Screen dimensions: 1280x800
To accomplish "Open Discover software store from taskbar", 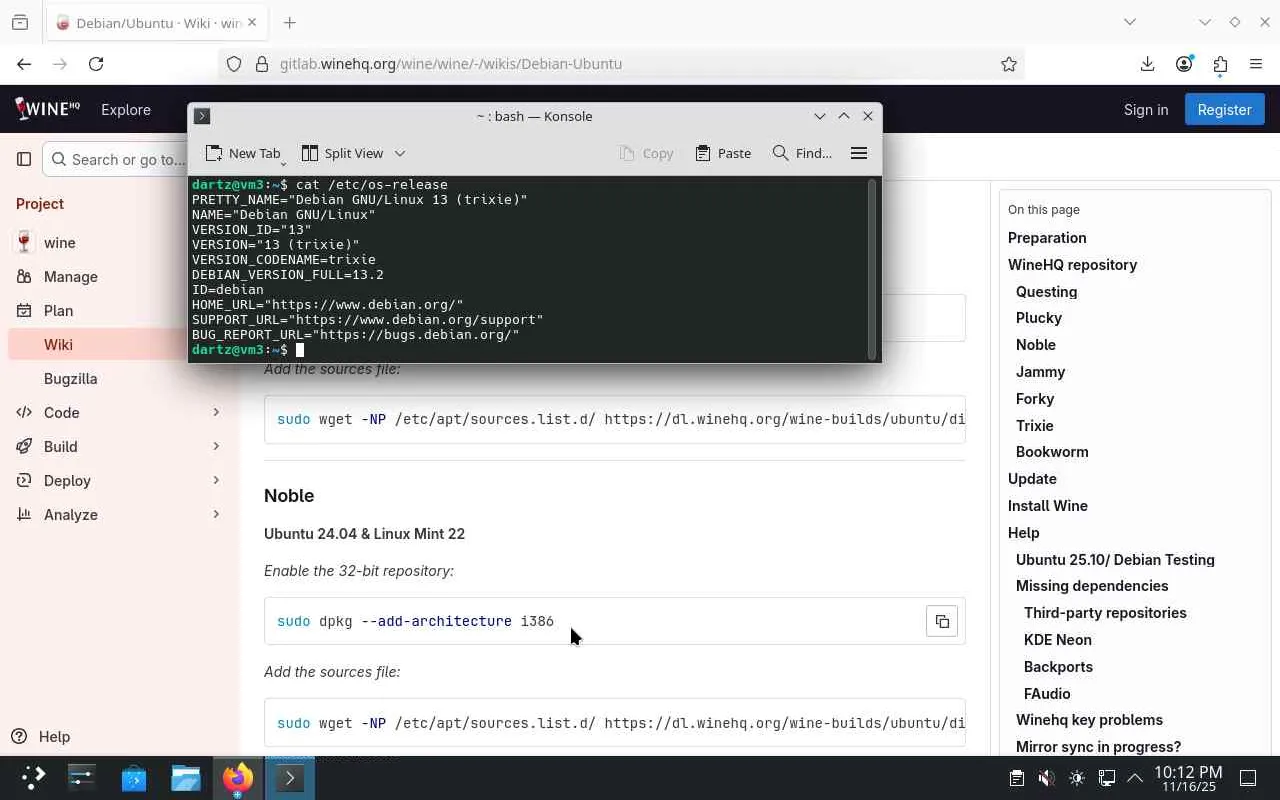I will coord(134,778).
